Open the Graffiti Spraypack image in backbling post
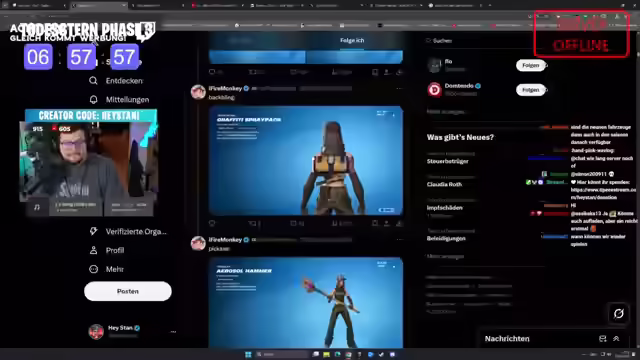The image size is (640, 360). tap(306, 160)
